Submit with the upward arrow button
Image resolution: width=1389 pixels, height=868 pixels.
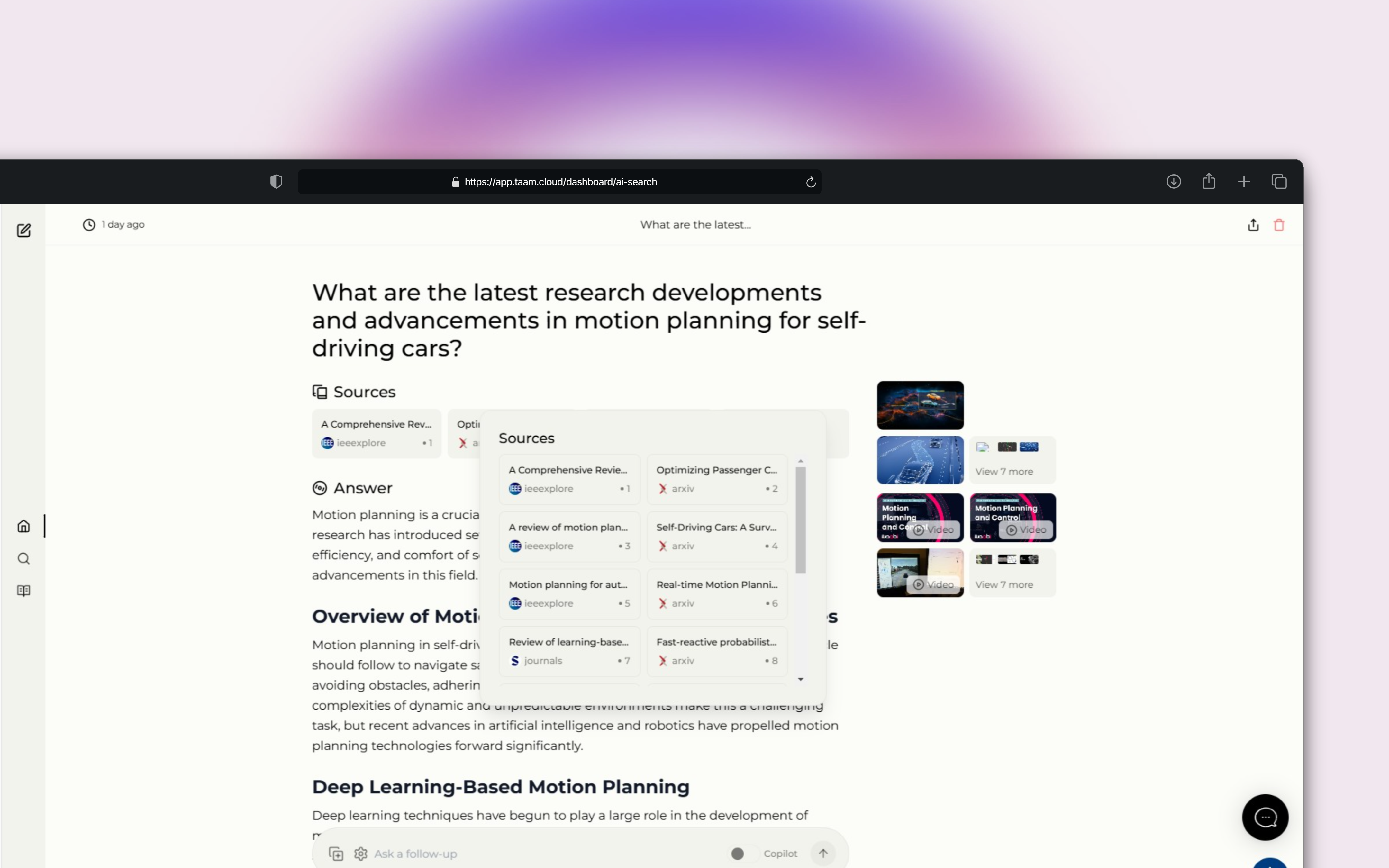[x=824, y=854]
